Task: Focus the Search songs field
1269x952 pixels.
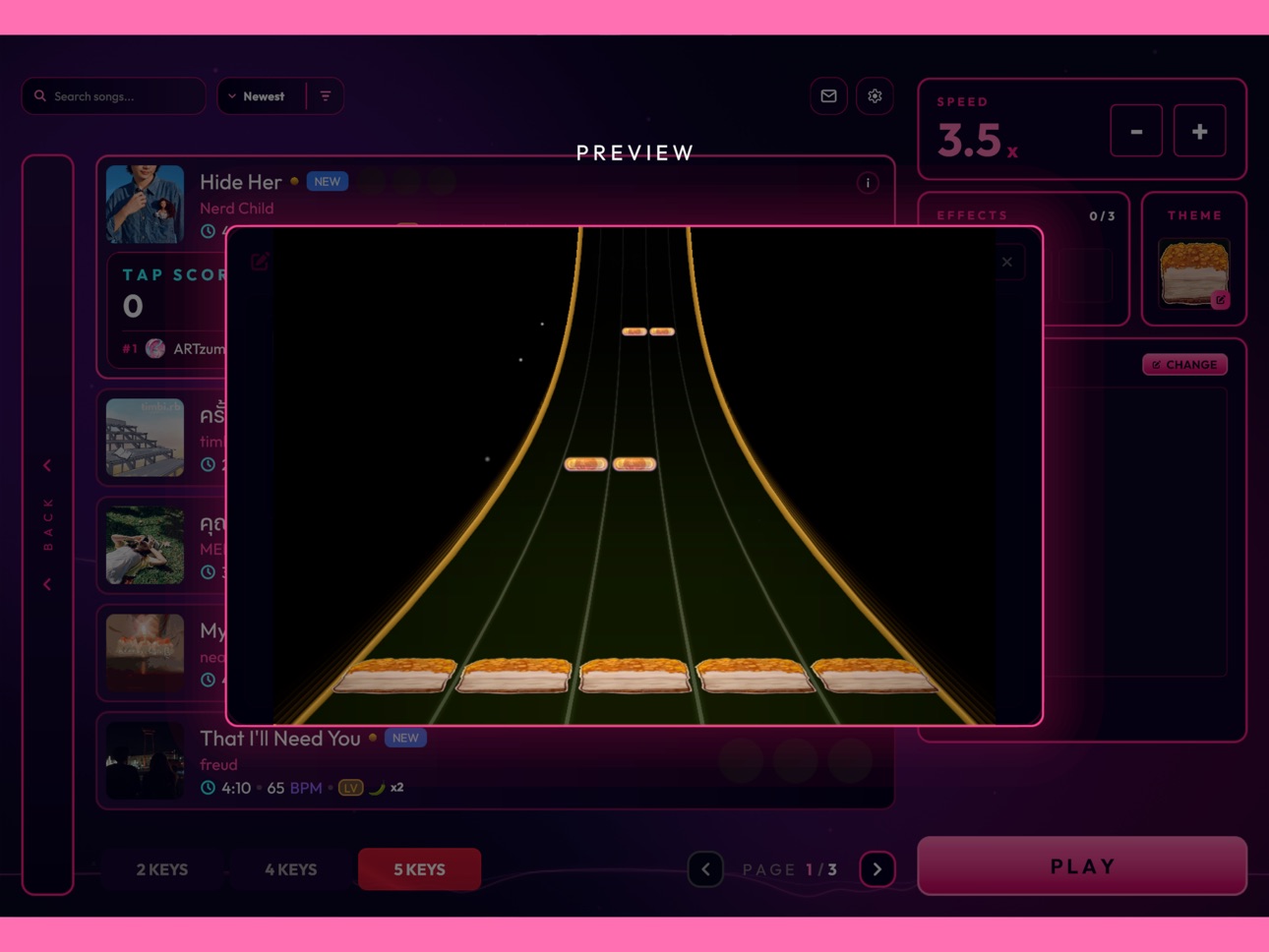Action: [114, 96]
